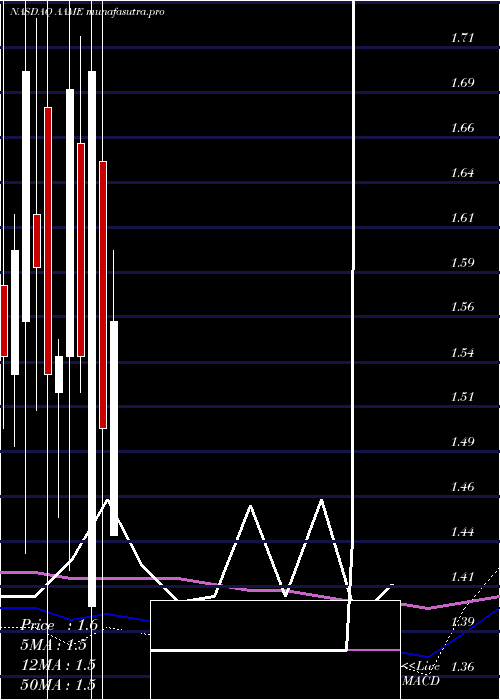The height and width of the screenshot is (700, 500).
Task: Click the 'Price : 1.6' legend entry
Action: 59,625
